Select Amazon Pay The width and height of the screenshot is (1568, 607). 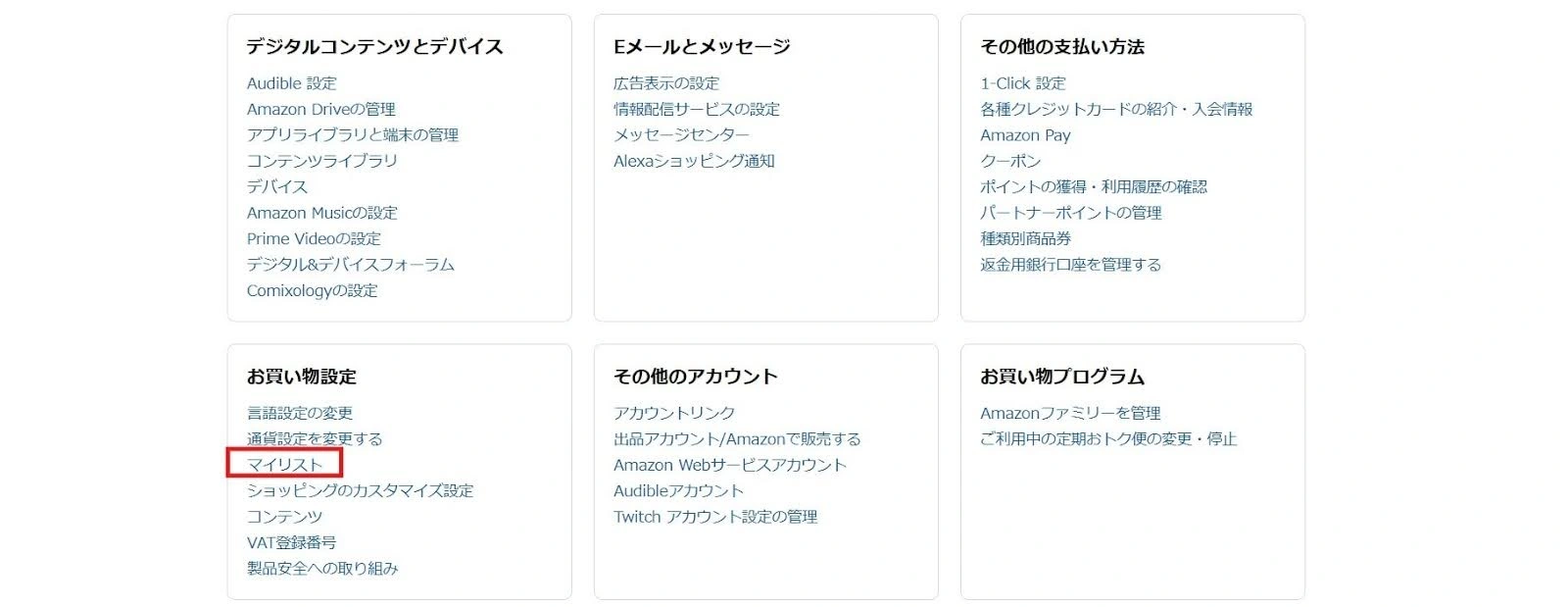point(1025,135)
